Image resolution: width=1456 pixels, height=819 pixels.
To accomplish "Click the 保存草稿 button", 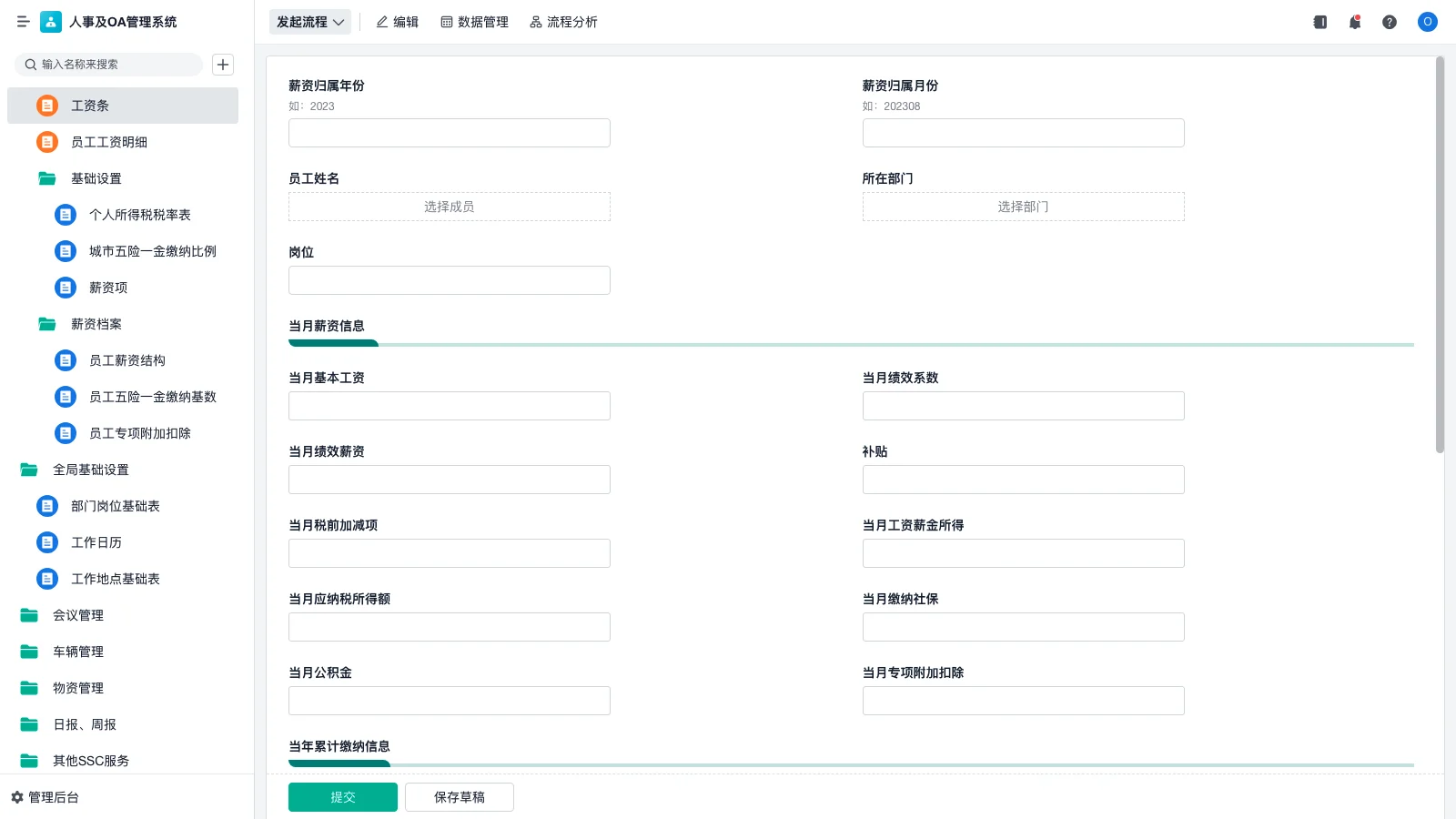I will 459,797.
